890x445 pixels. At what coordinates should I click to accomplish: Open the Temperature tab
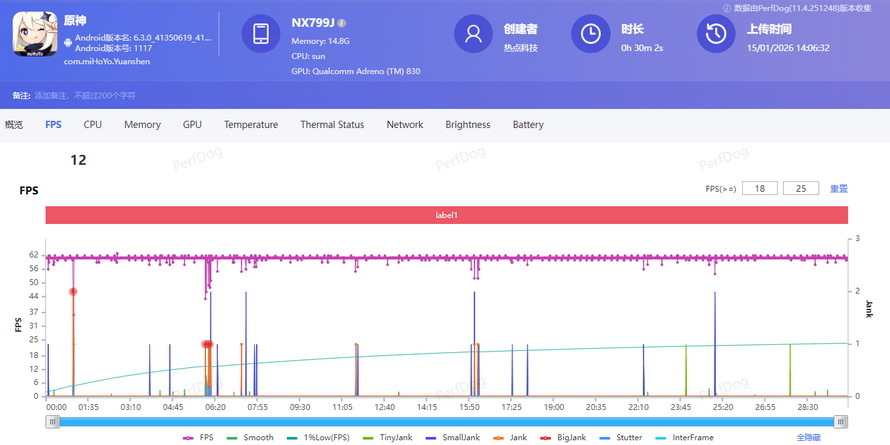pyautogui.click(x=251, y=125)
